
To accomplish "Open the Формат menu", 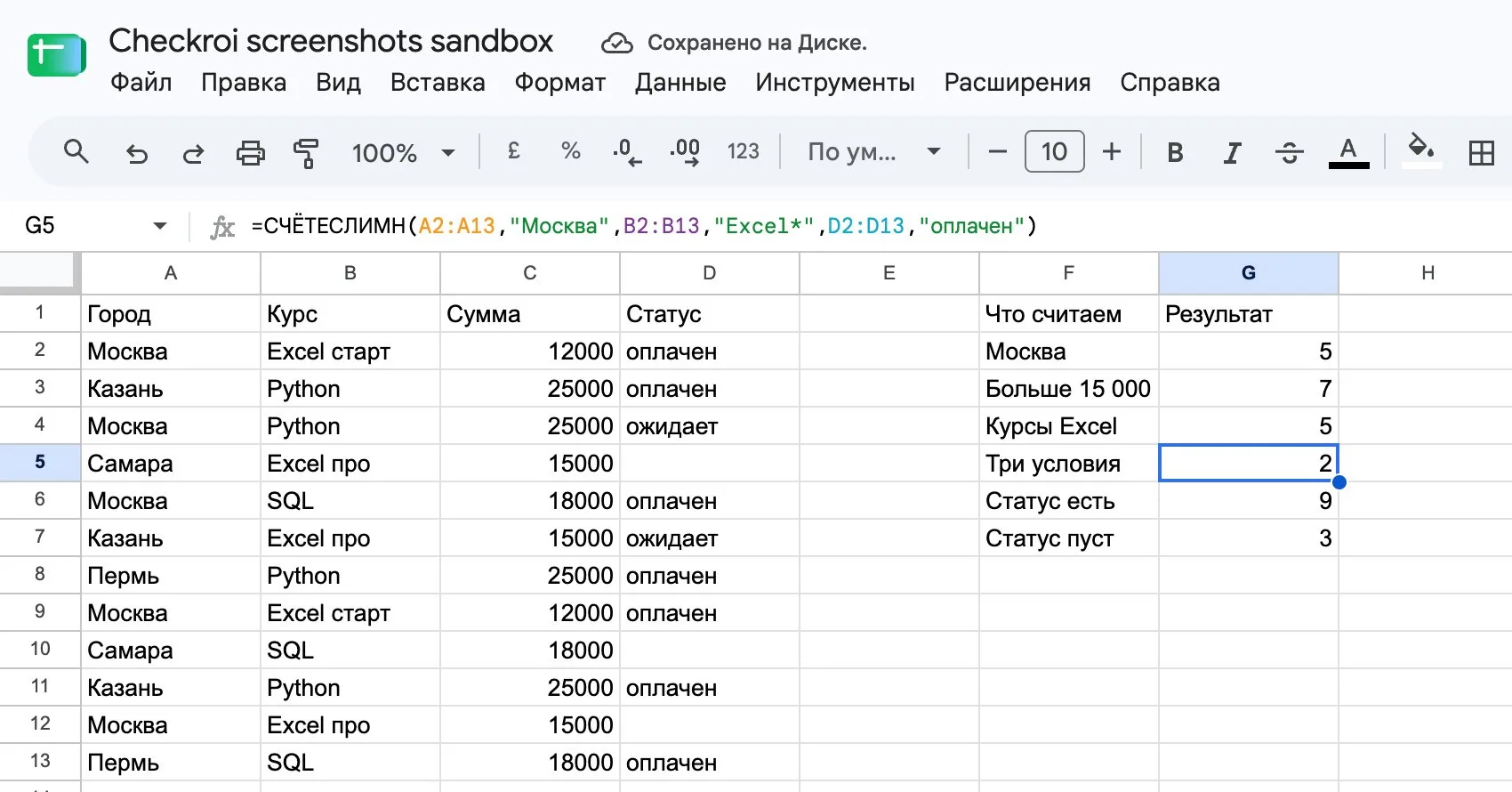I will (560, 83).
